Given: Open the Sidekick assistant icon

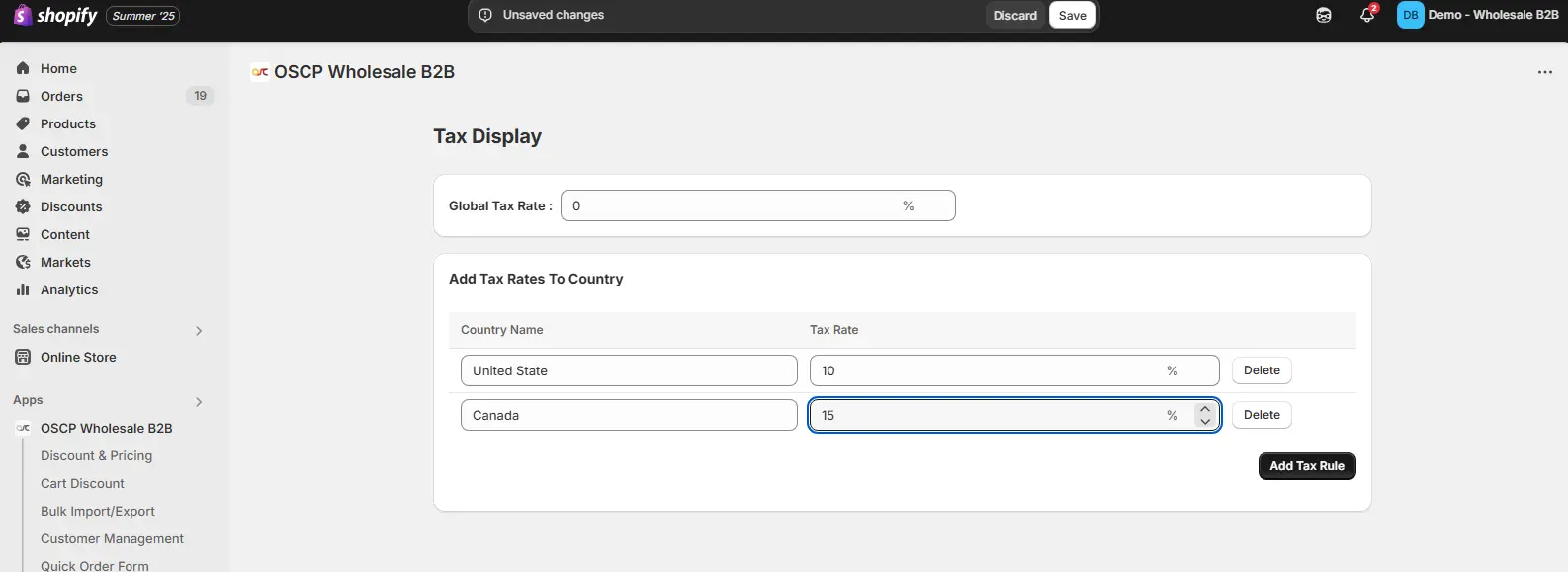Looking at the screenshot, I should click(1324, 15).
